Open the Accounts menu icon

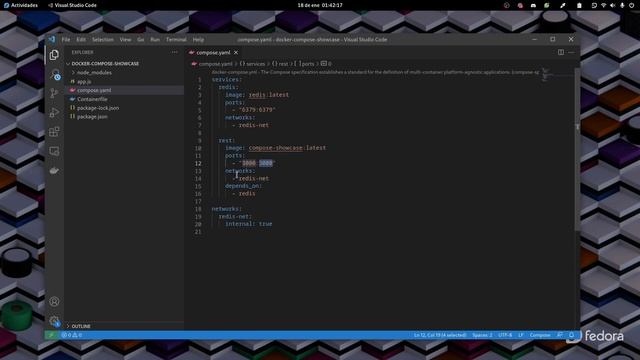coord(54,302)
